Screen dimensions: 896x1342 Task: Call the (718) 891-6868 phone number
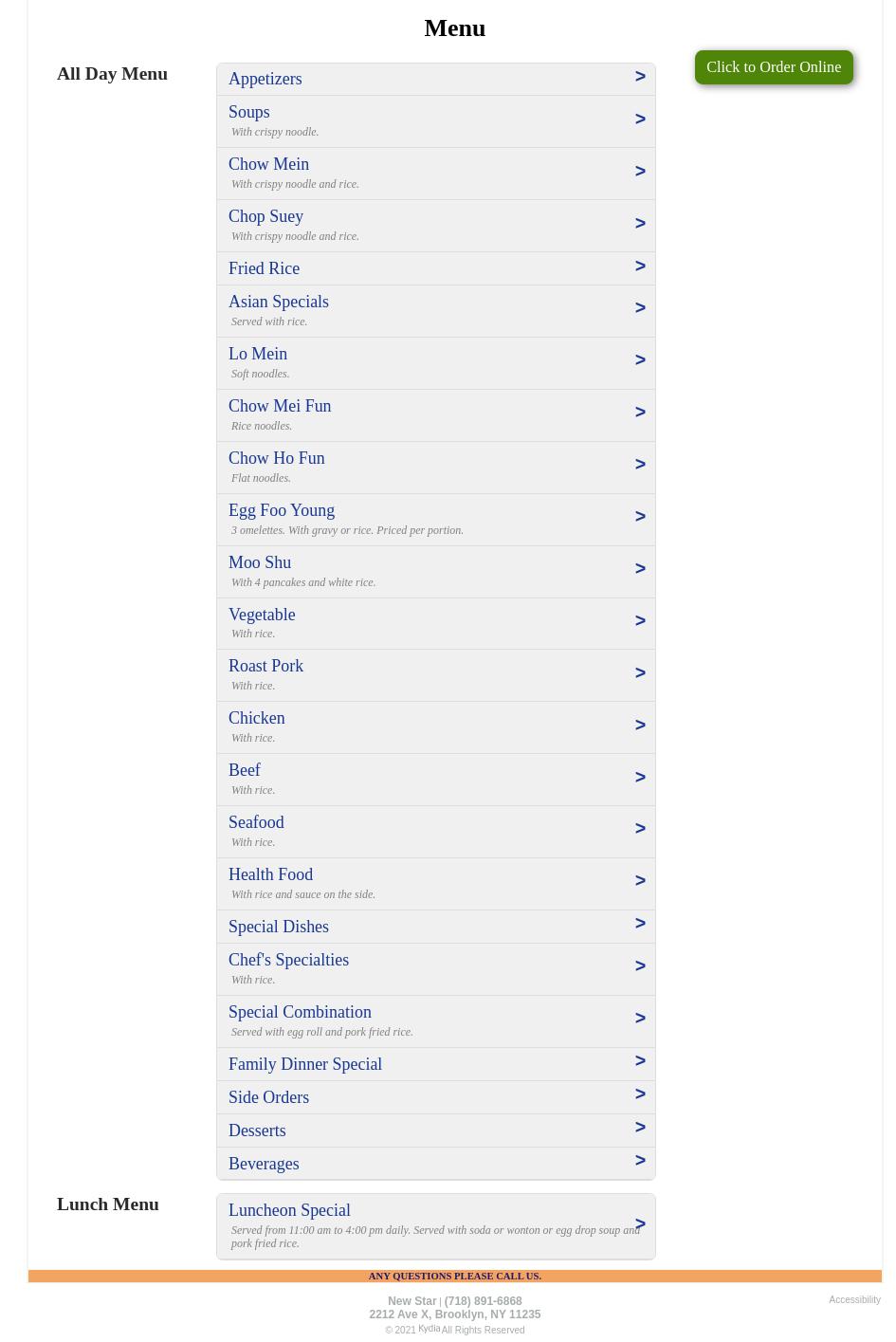[483, 1301]
